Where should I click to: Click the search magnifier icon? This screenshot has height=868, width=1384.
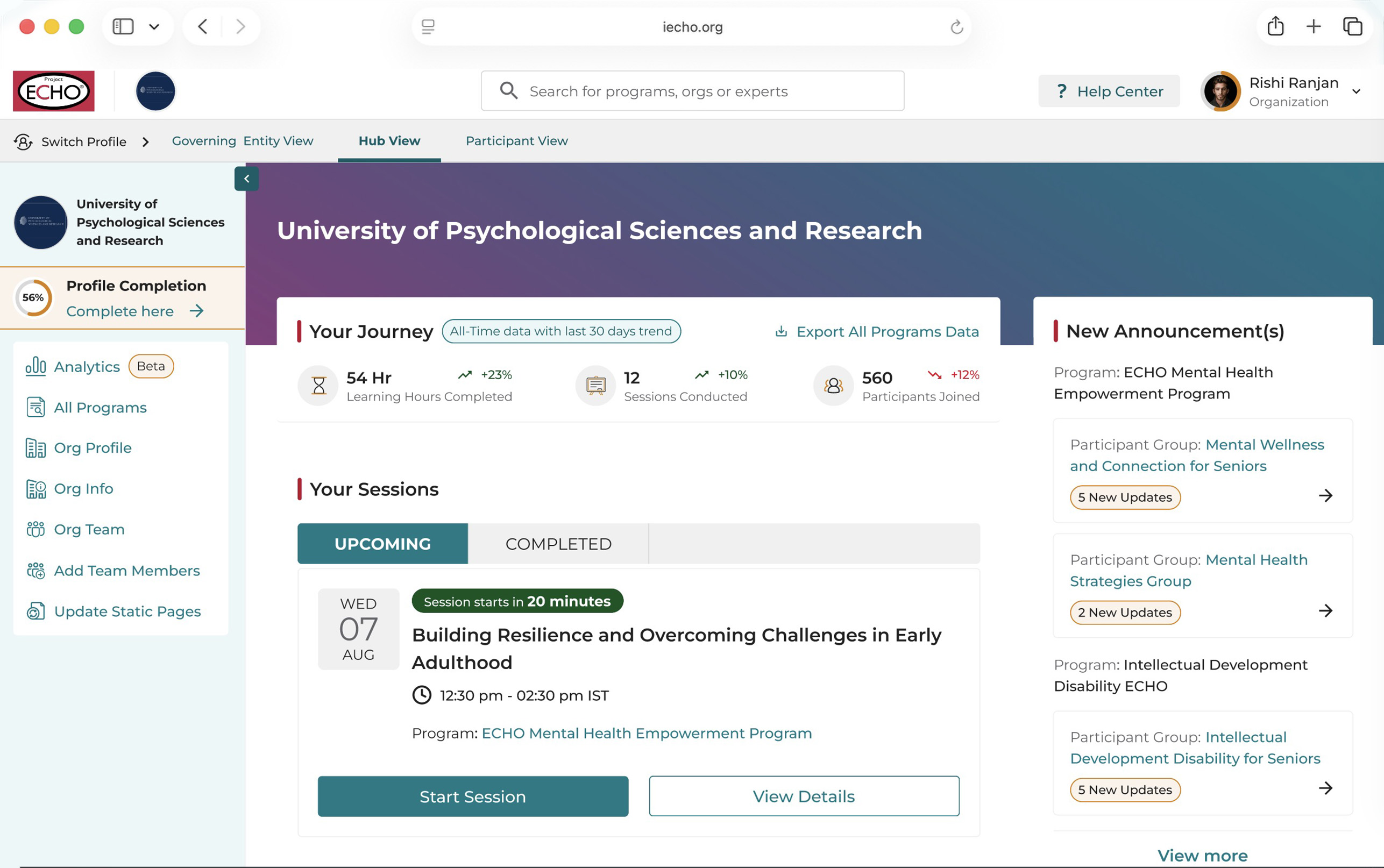point(509,90)
